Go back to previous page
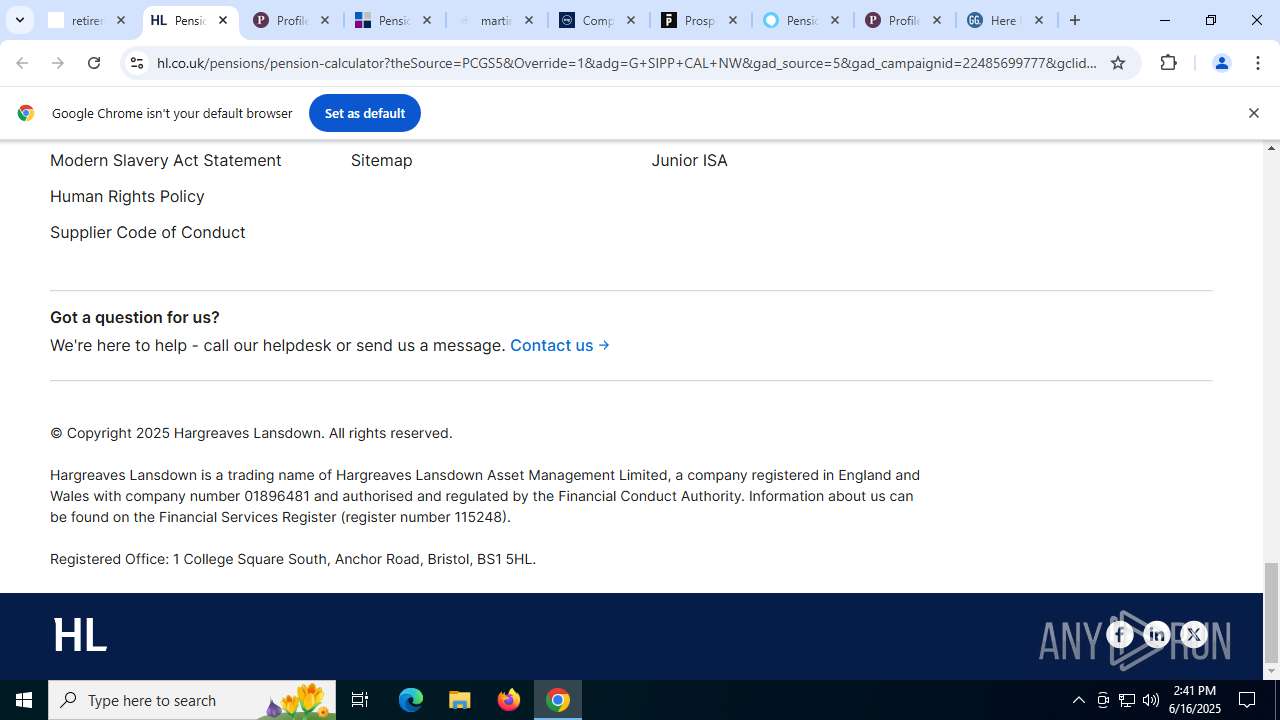The image size is (1280, 720). click(x=22, y=63)
